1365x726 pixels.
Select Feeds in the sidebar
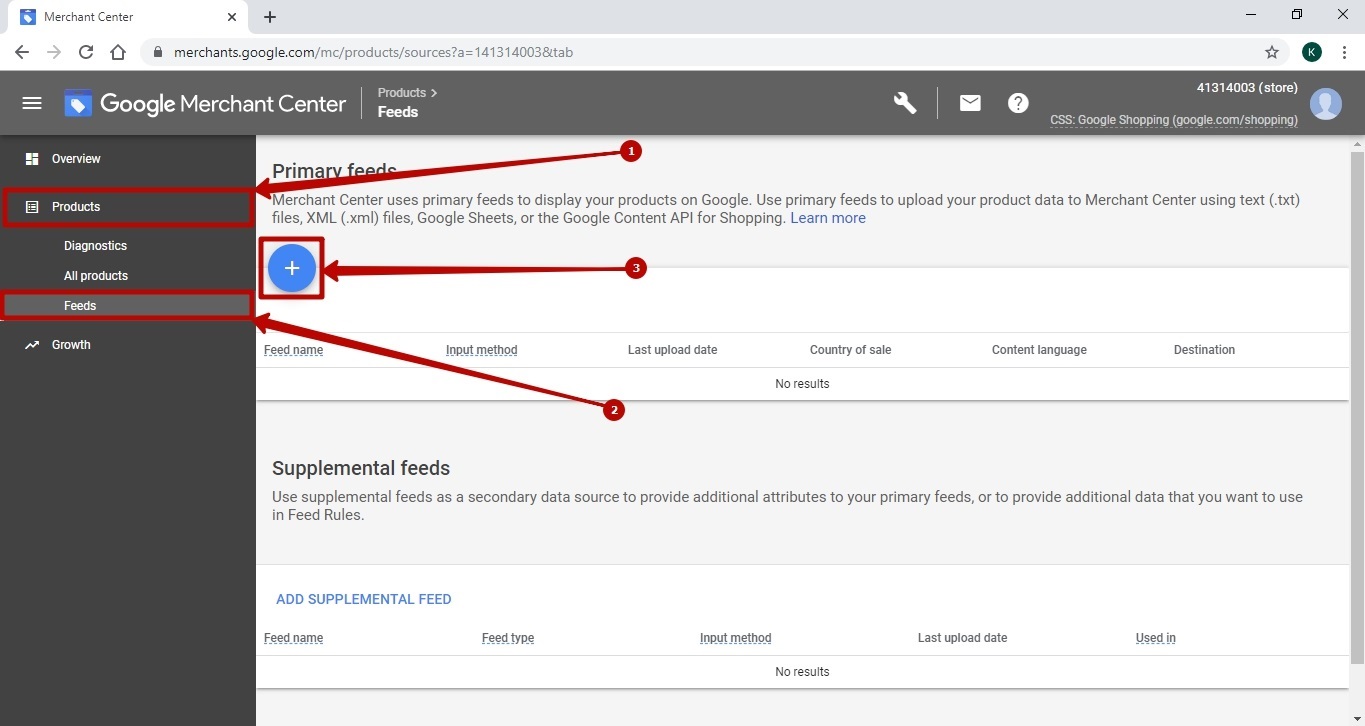pyautogui.click(x=80, y=306)
